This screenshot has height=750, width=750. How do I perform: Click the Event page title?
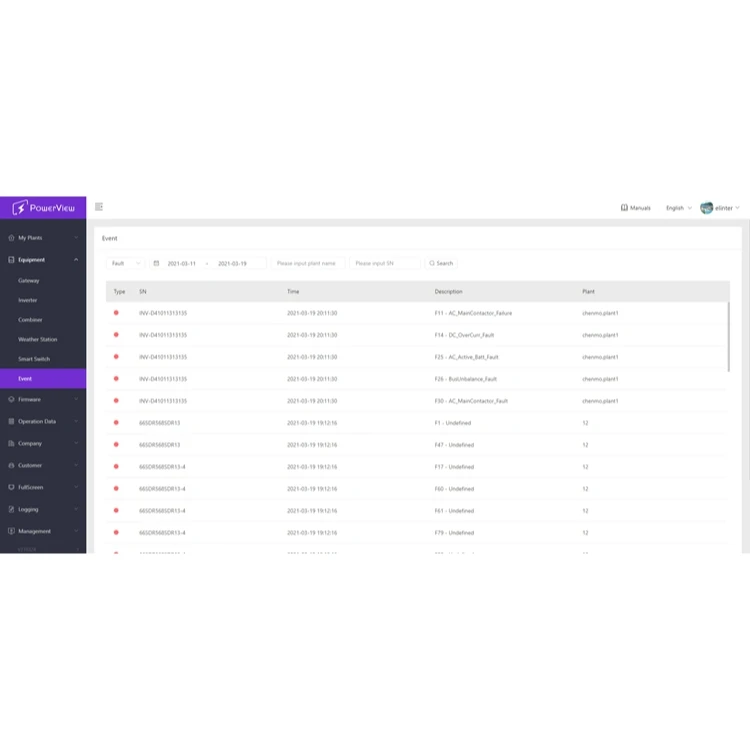click(x=110, y=238)
